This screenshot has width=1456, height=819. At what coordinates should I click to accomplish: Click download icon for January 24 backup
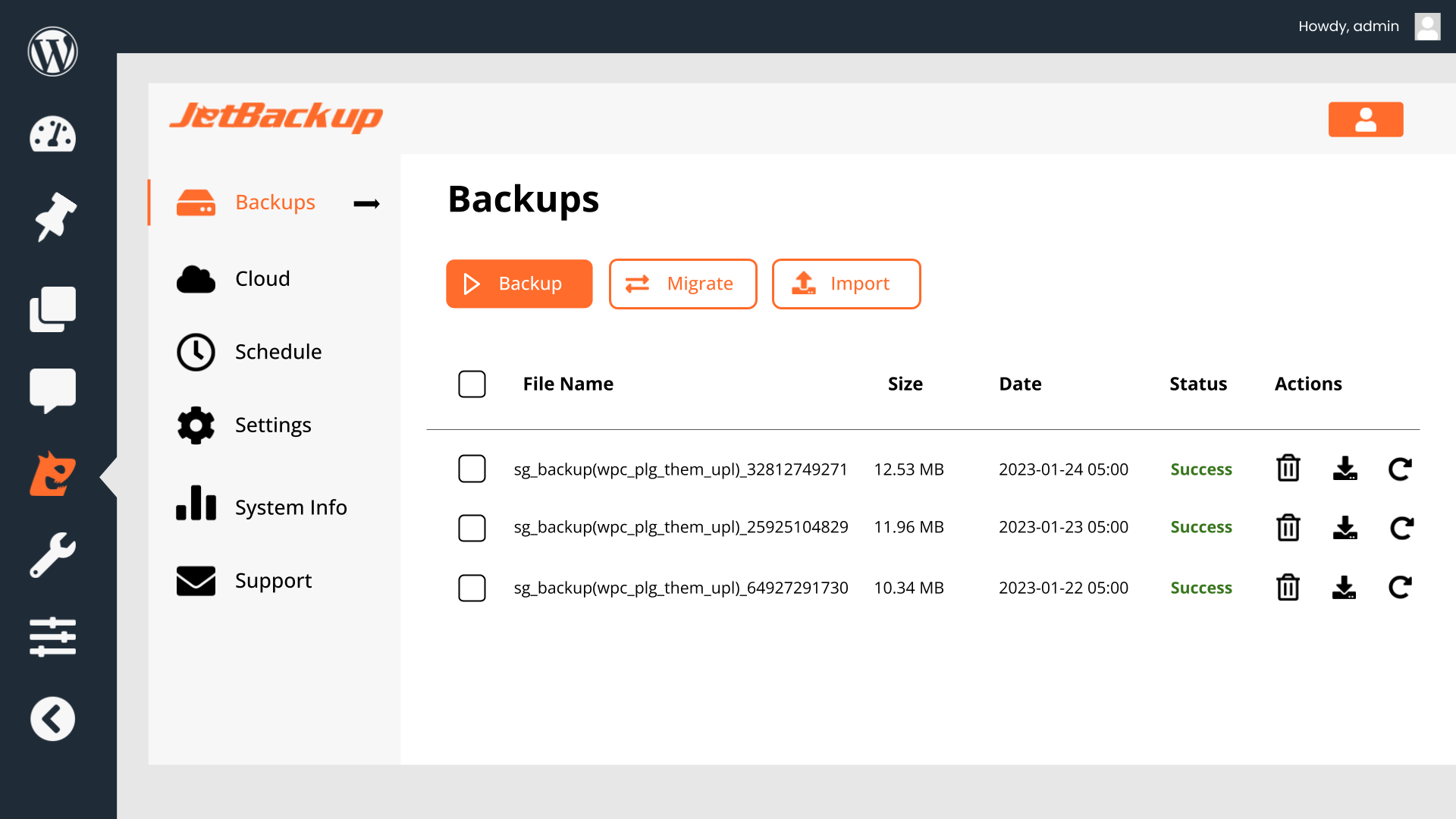click(x=1345, y=469)
